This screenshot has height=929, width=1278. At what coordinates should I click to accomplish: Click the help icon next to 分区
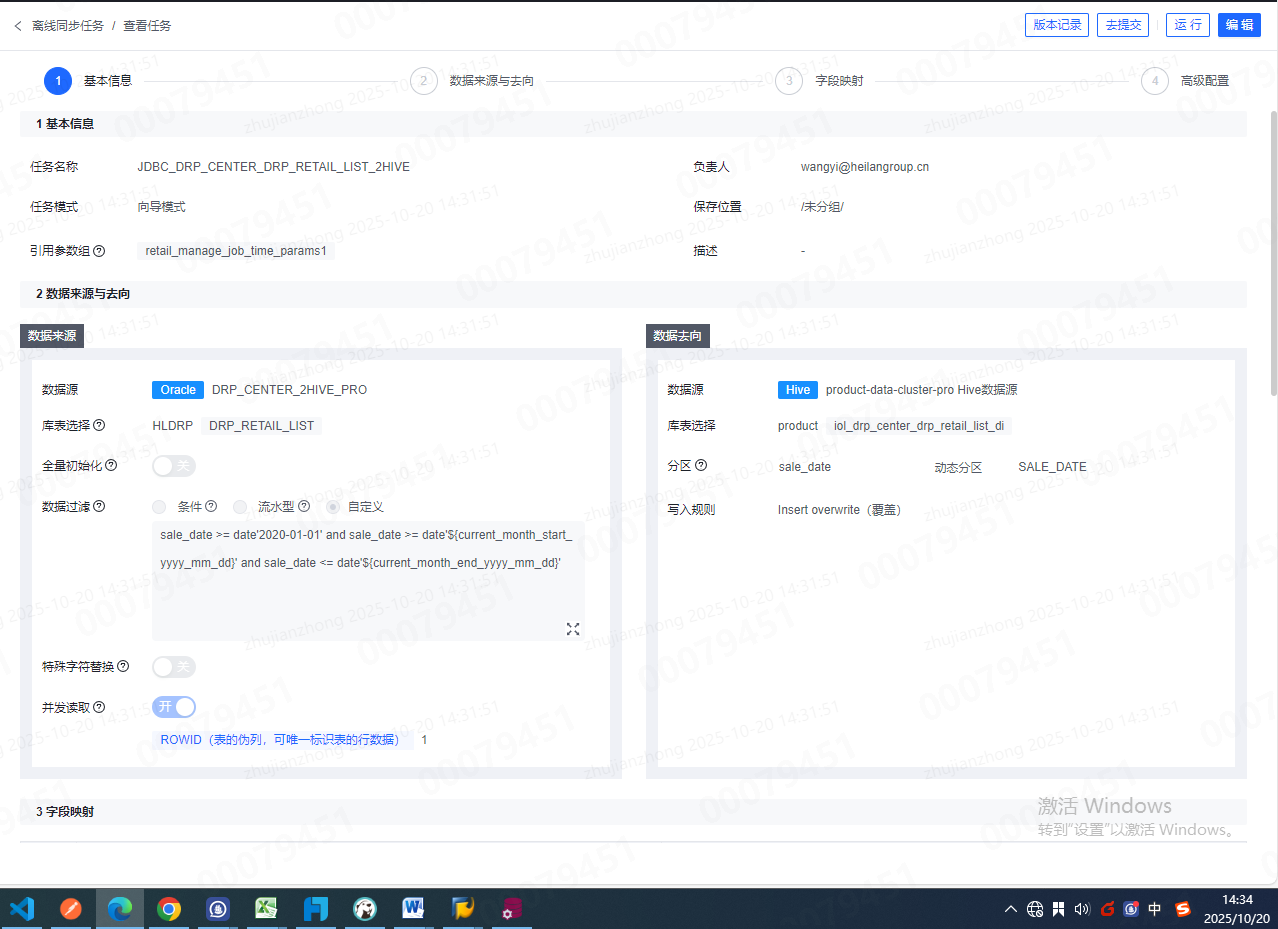click(701, 466)
